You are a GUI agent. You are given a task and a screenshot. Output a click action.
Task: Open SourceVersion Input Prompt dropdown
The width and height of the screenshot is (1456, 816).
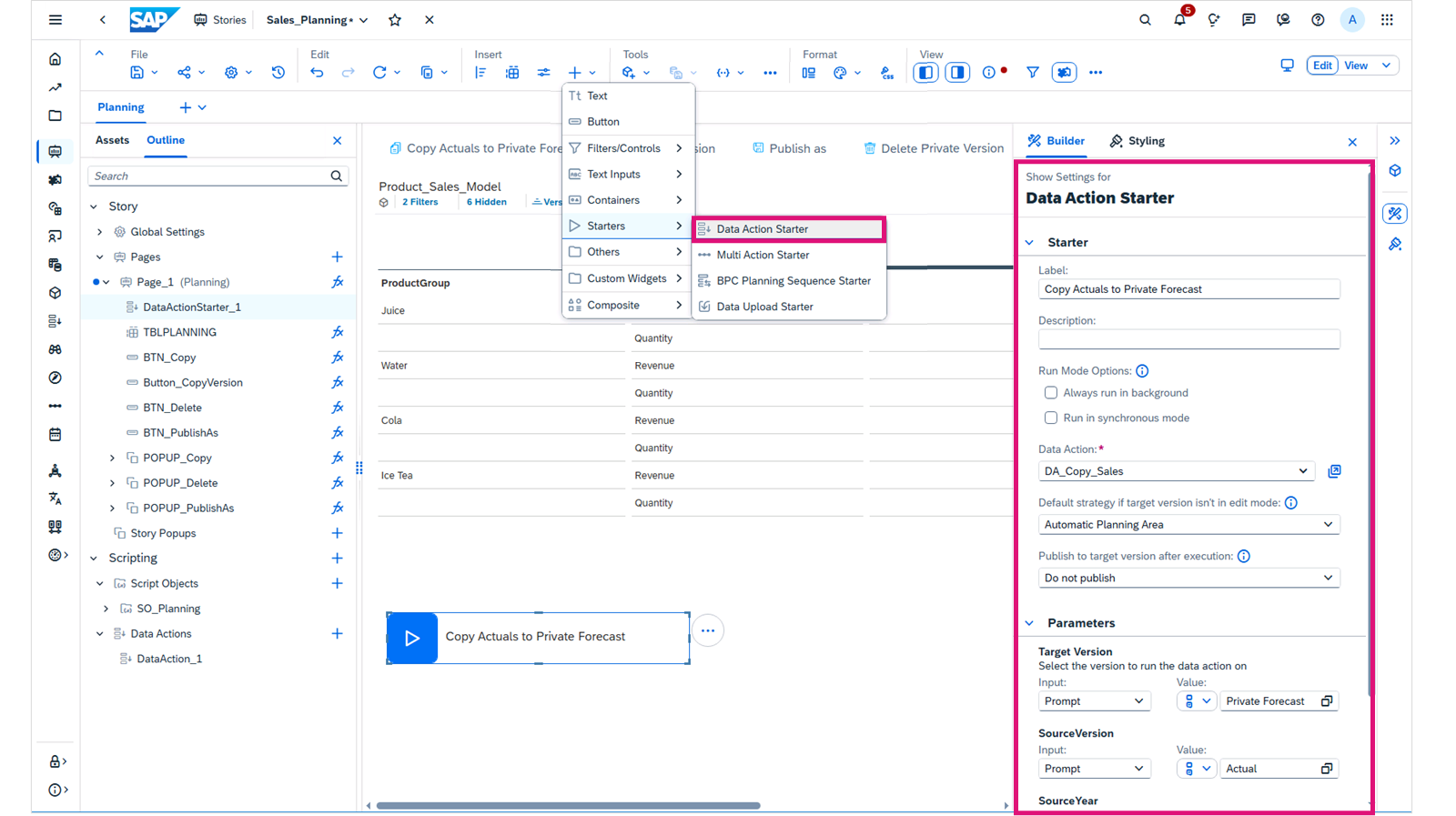1094,769
